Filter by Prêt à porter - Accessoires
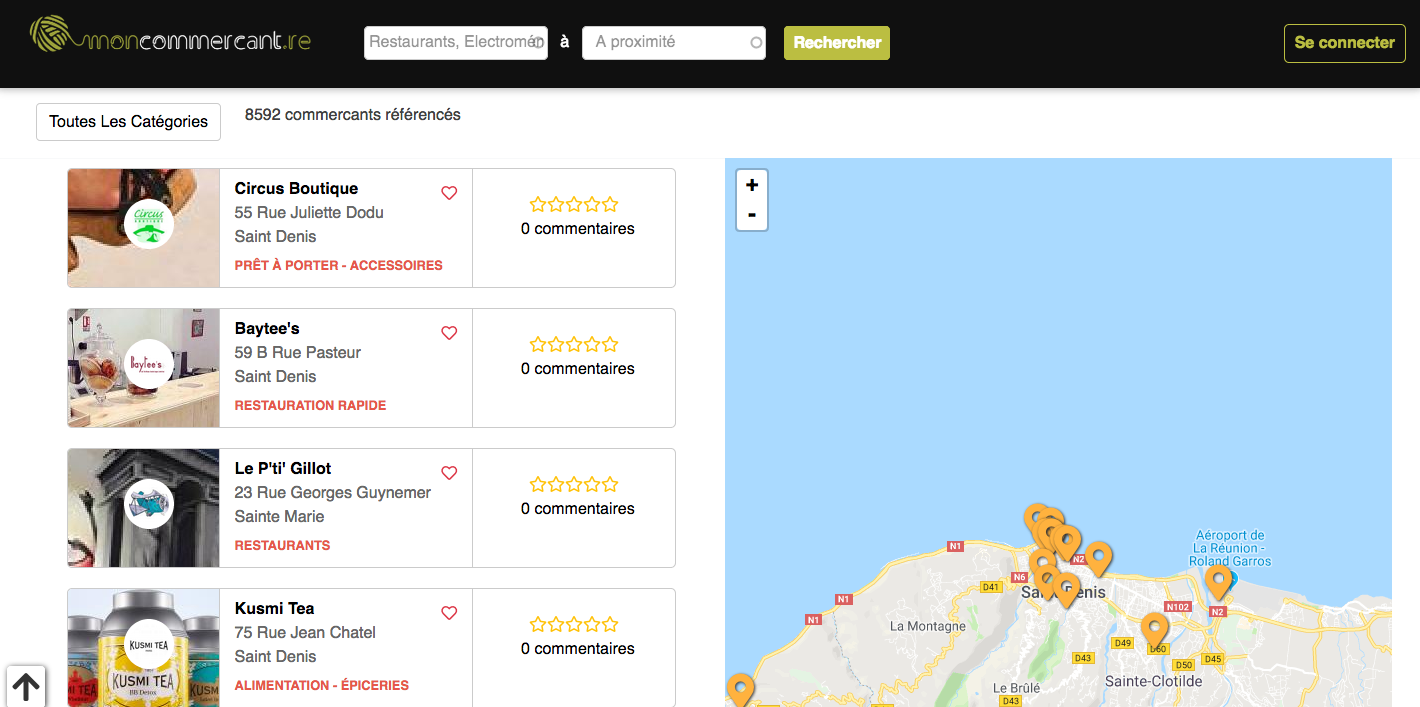This screenshot has height=707, width=1420. tap(339, 266)
